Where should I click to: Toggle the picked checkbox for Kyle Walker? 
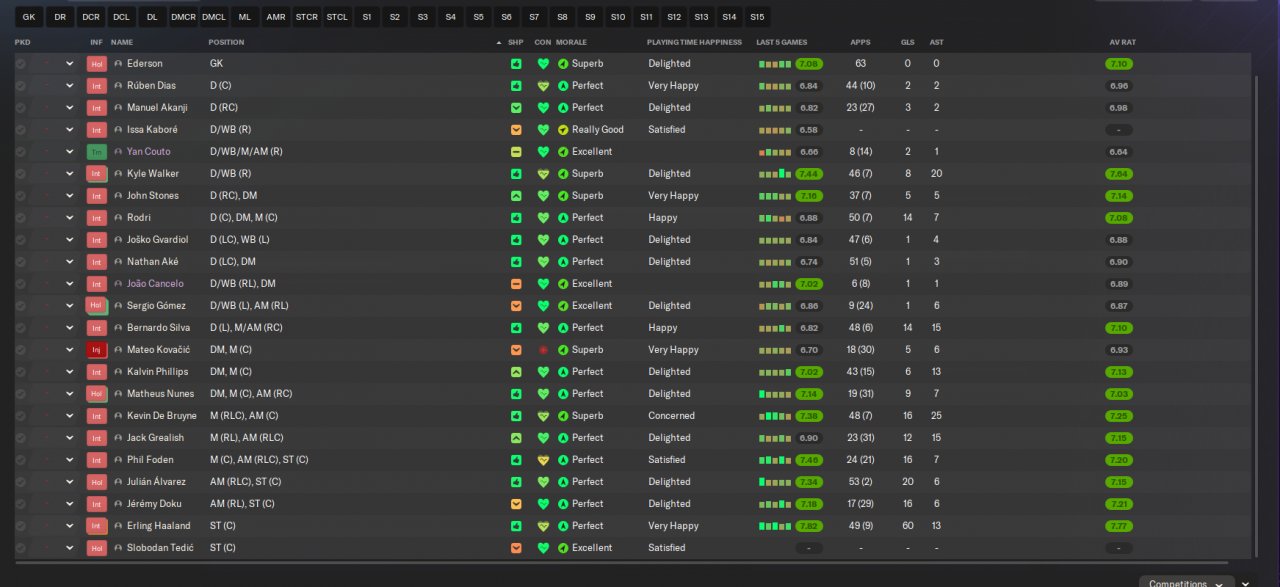[x=20, y=174]
